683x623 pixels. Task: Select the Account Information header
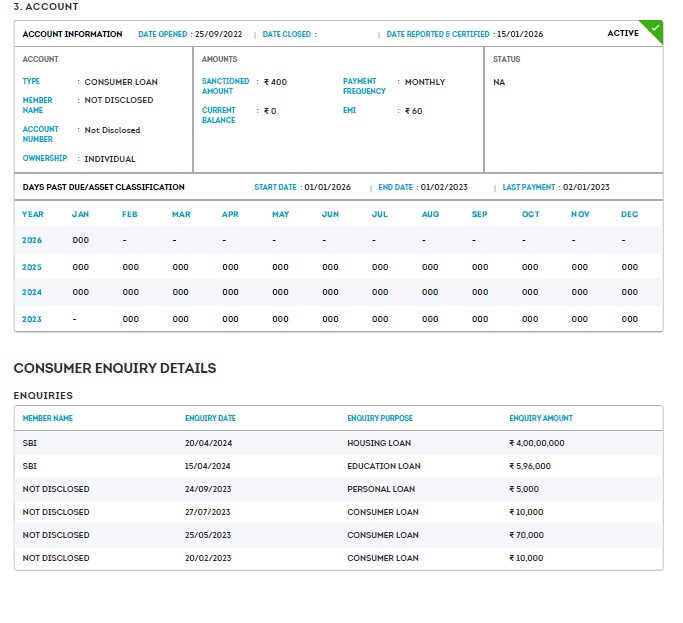click(x=72, y=34)
